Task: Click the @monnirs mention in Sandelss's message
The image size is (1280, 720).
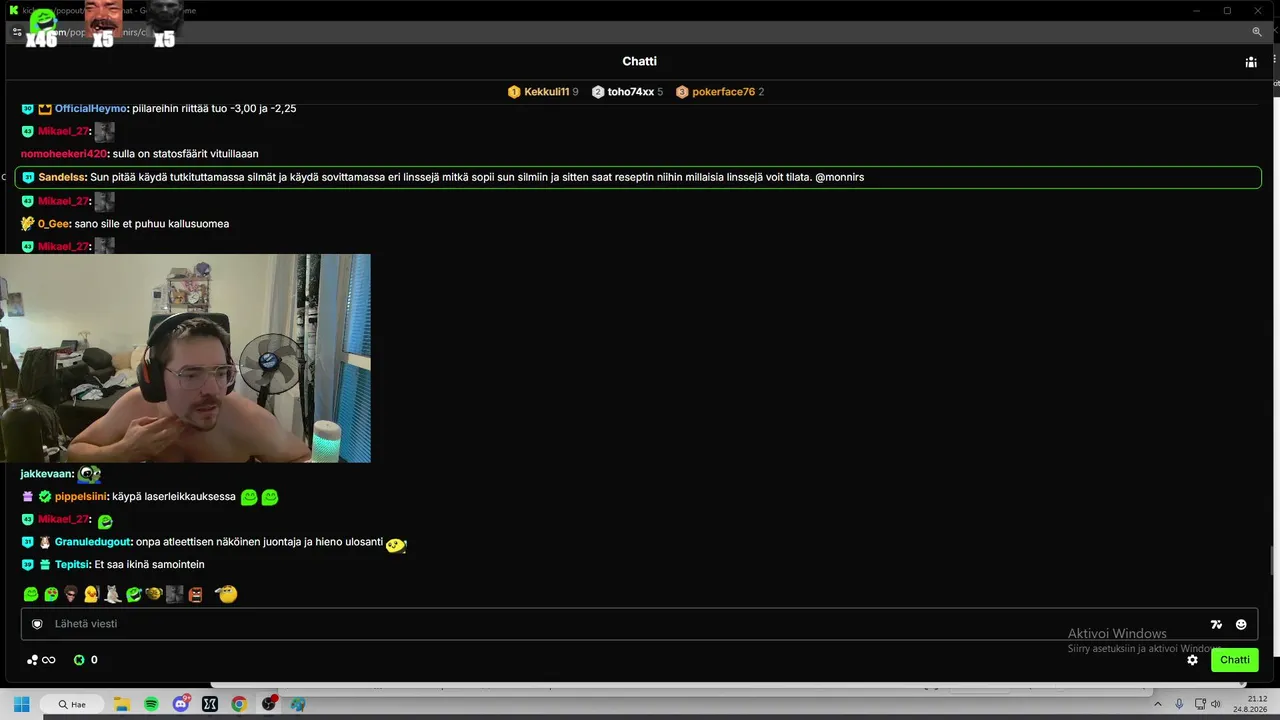Action: 840,177
